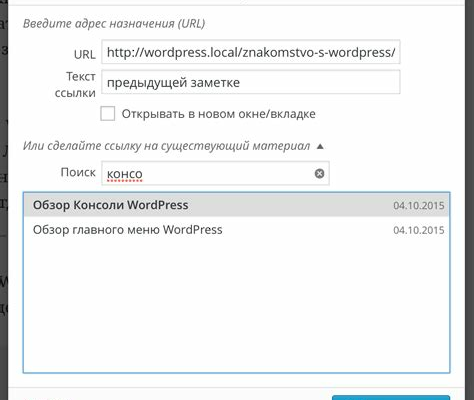
Task: Click date 04.10.2015 on главного меню row
Action: coord(419,230)
